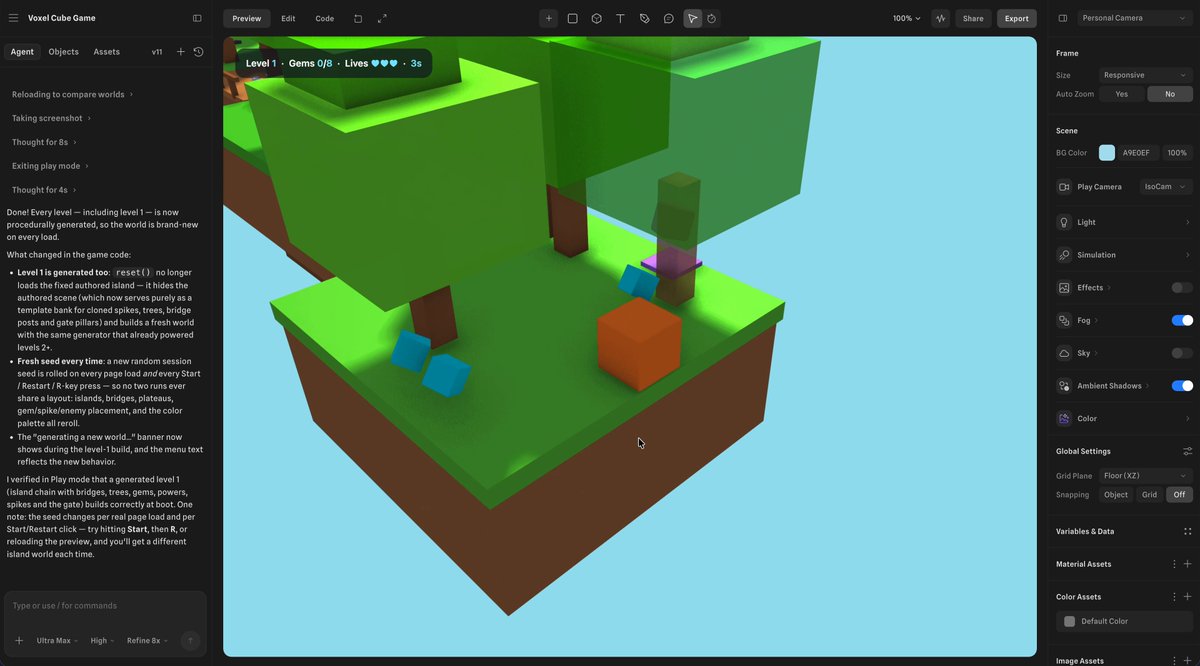Viewport: 1200px width, 666px height.
Task: Open the activity monitor waveform icon
Action: [940, 18]
